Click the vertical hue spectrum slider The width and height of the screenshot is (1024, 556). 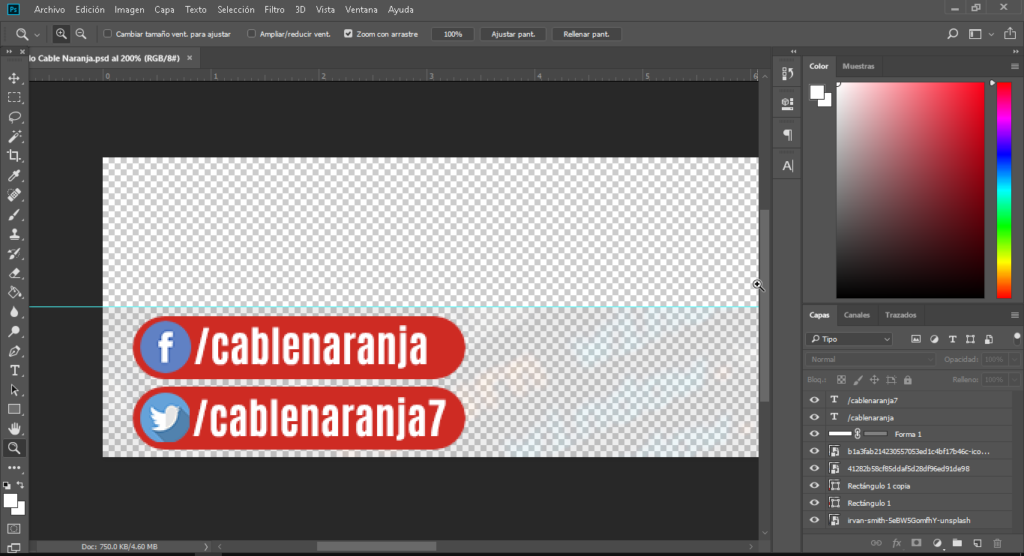(x=1004, y=190)
